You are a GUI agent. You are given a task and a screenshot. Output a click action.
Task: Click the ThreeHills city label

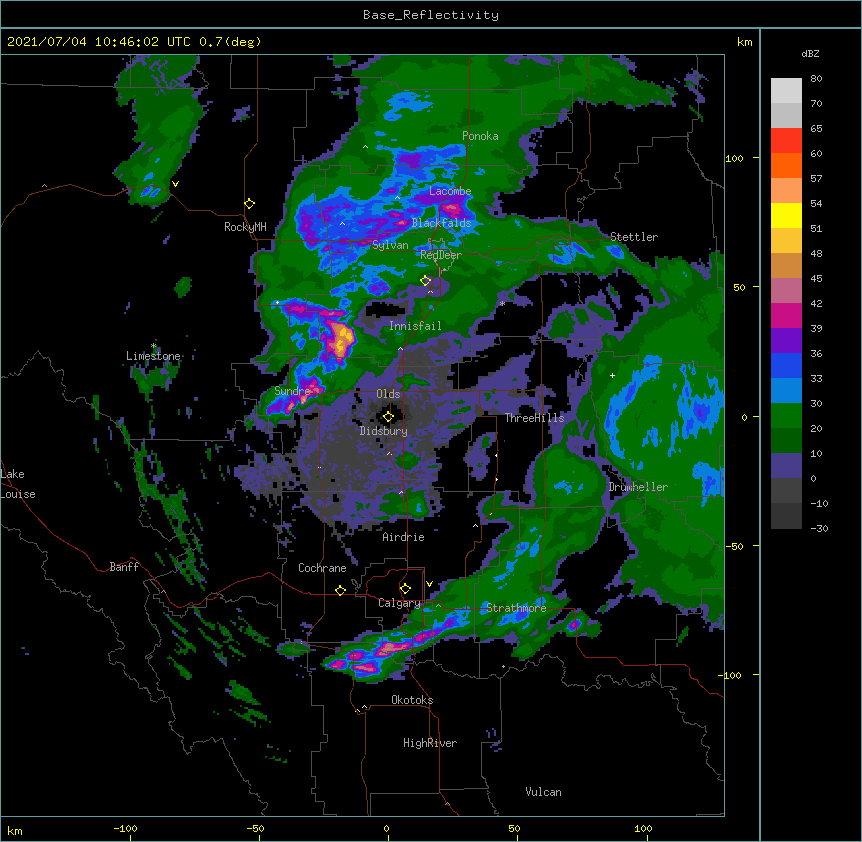534,418
